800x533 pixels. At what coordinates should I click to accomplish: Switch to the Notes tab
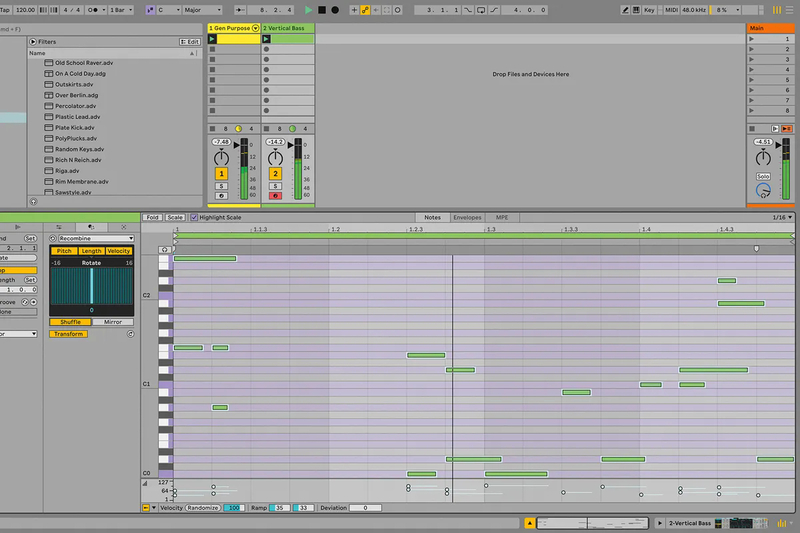tap(432, 217)
